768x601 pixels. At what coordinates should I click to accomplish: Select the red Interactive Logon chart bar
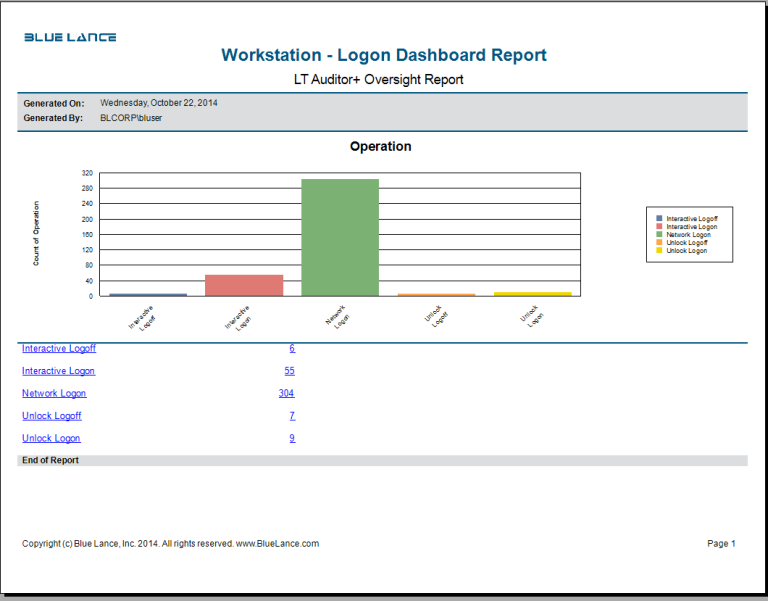(x=244, y=285)
